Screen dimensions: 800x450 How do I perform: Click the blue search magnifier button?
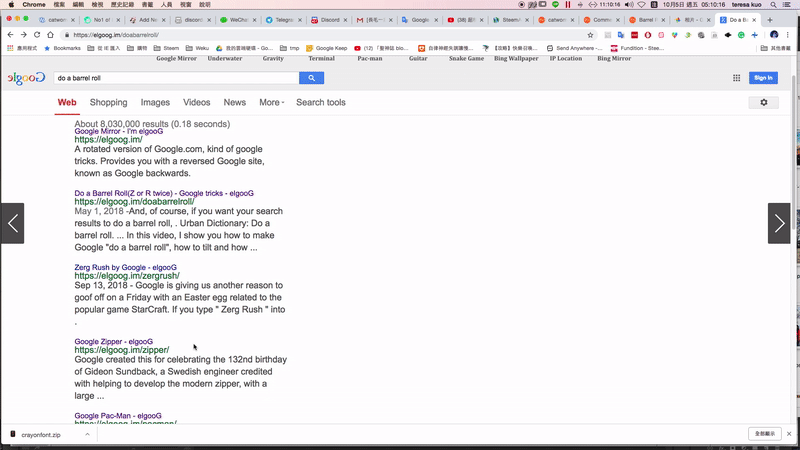311,78
